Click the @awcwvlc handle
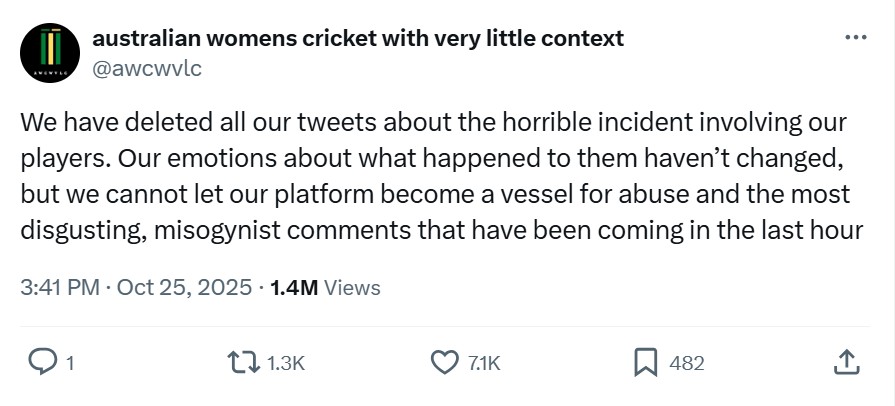 coord(149,67)
